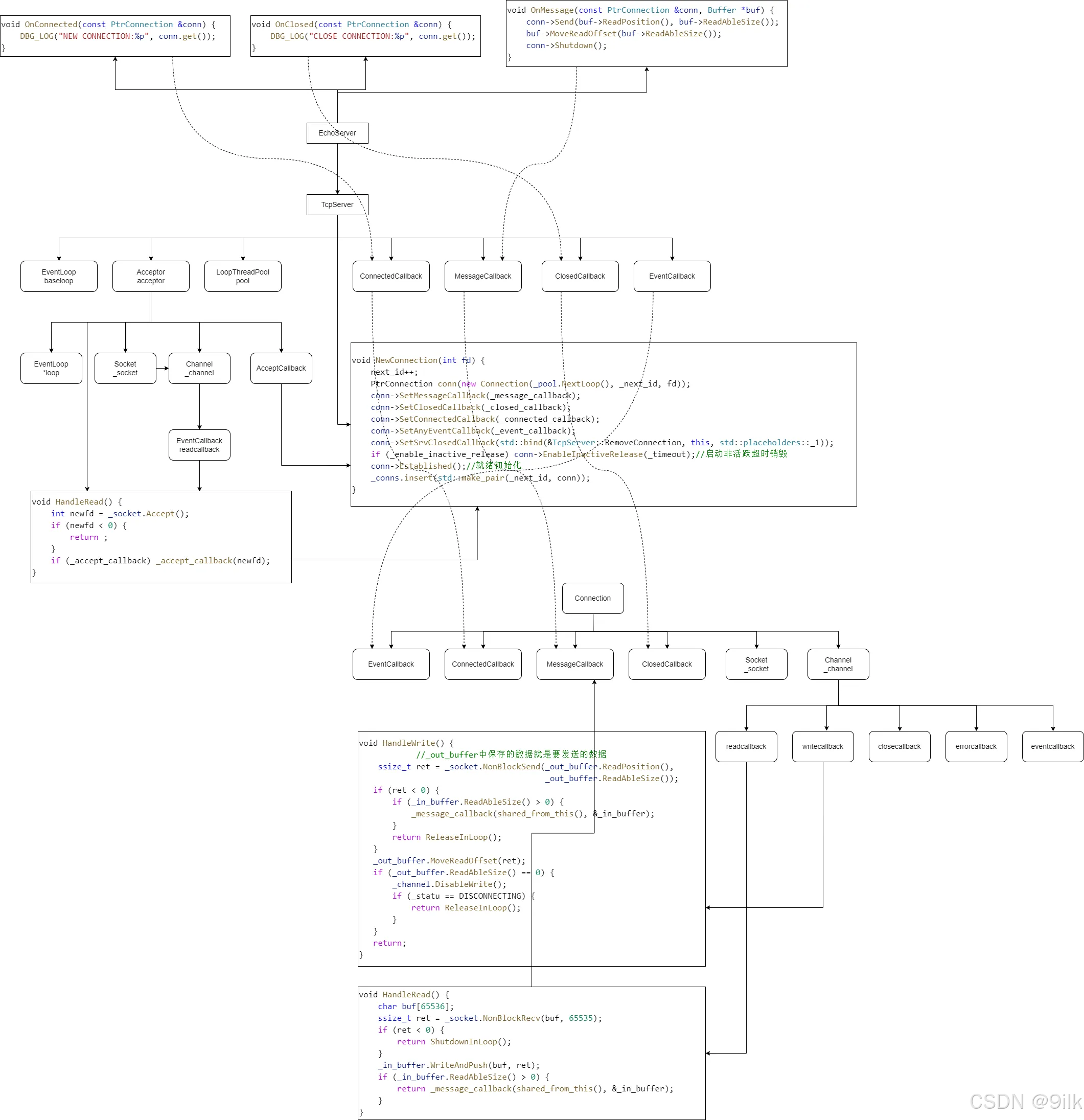Click the writecallback node

click(823, 747)
